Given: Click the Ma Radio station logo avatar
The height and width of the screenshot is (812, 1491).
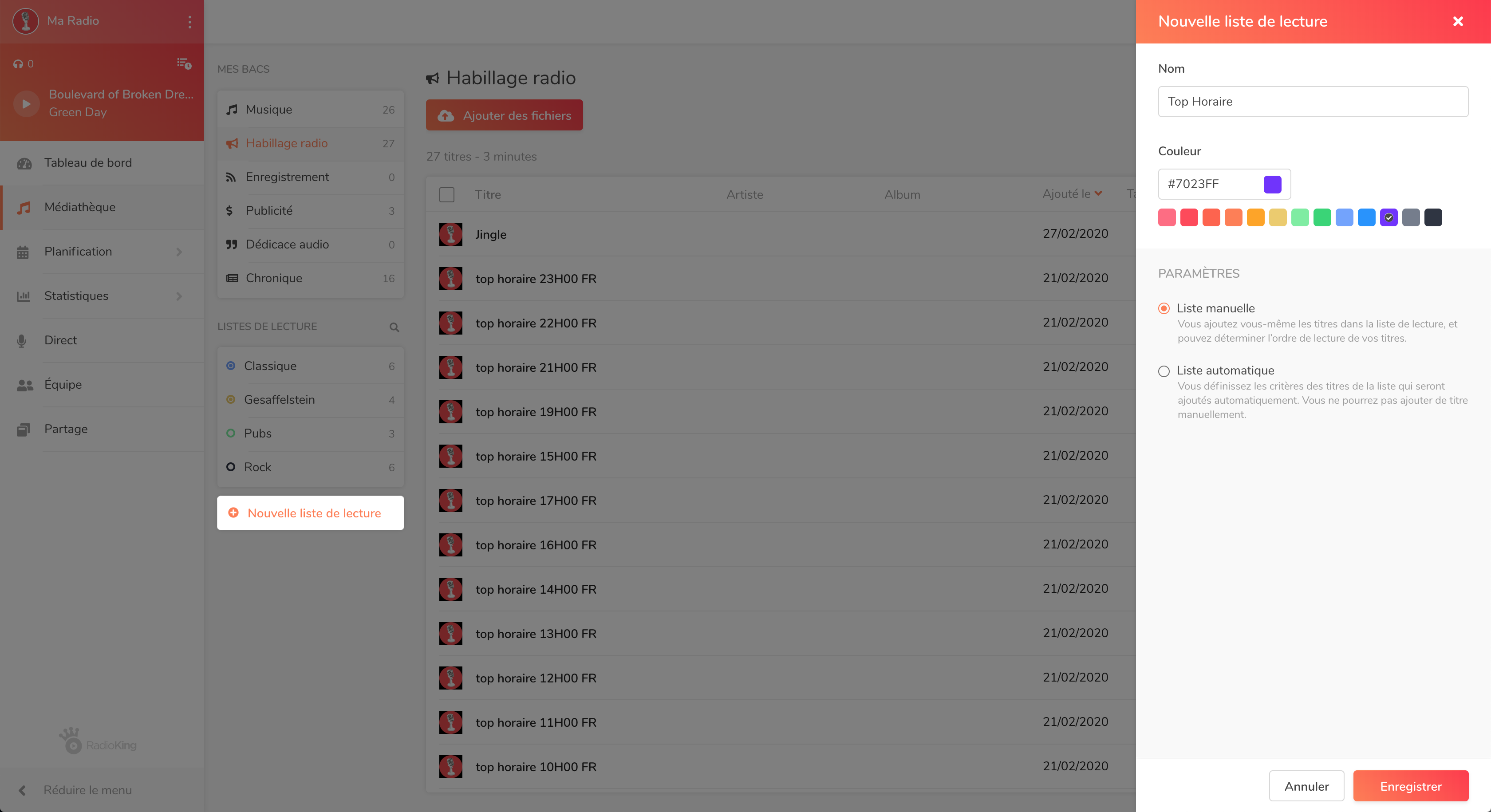Looking at the screenshot, I should [25, 21].
